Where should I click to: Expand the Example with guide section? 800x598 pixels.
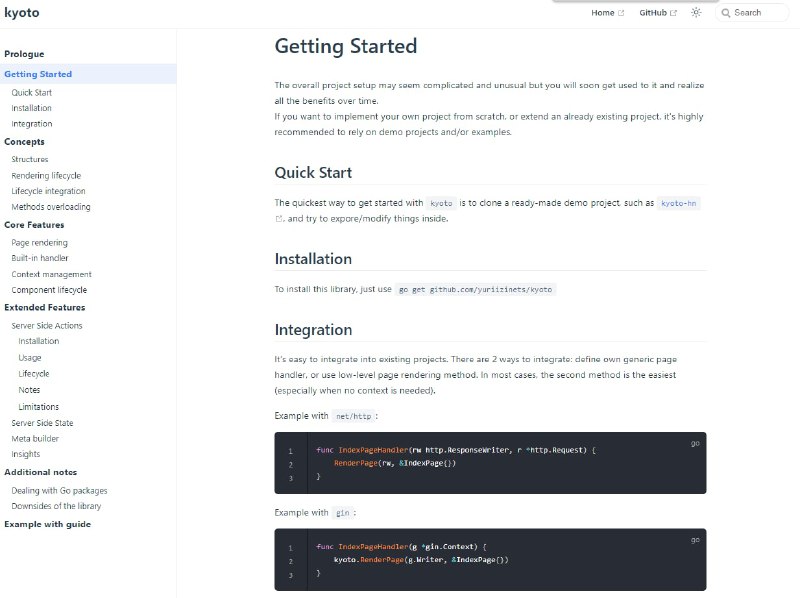click(47, 523)
